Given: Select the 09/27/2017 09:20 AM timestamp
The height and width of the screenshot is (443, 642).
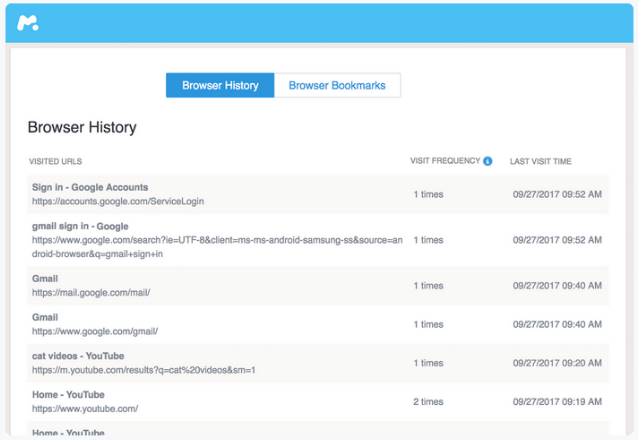Looking at the screenshot, I should (x=557, y=363).
